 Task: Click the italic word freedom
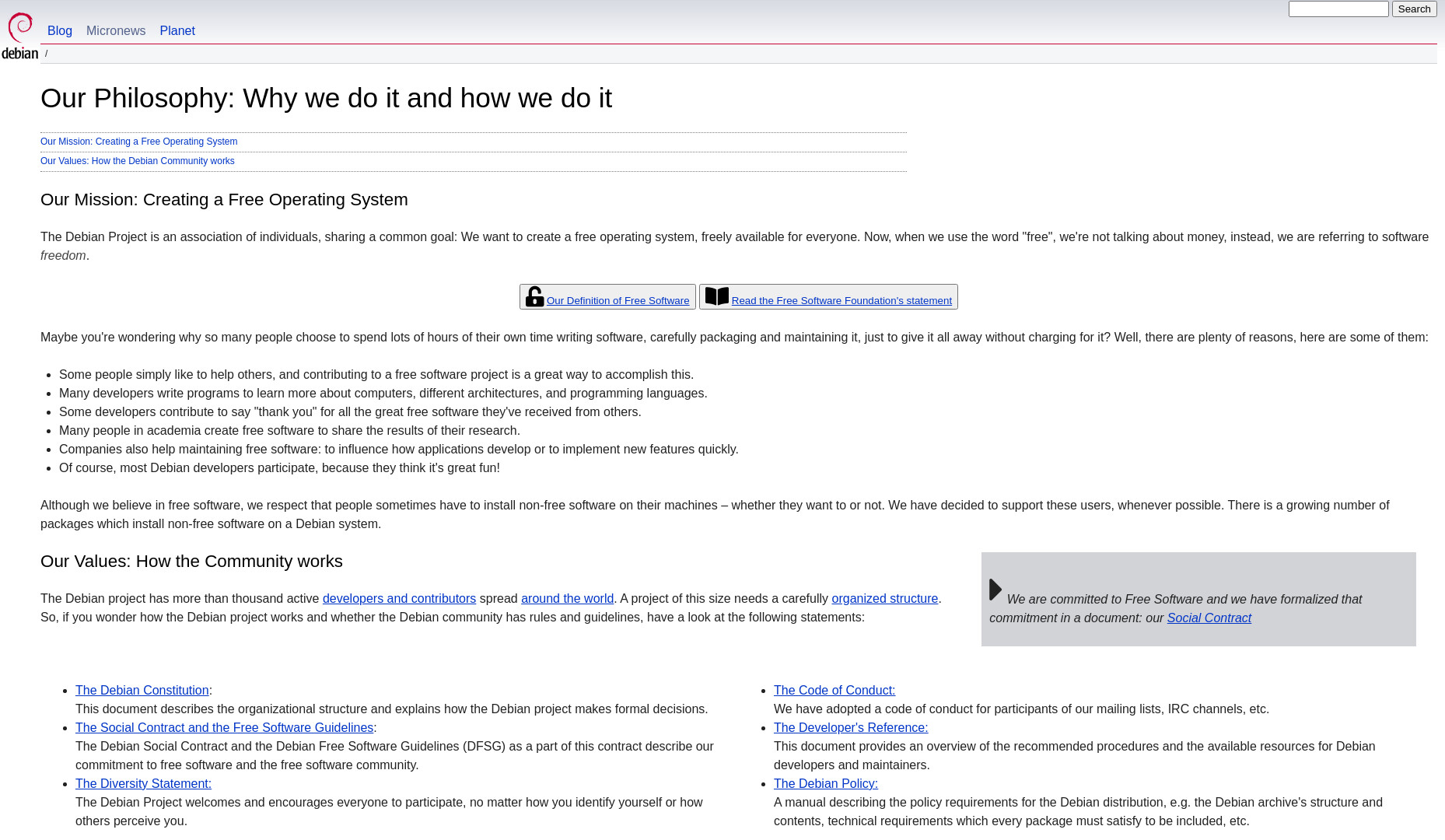coord(63,256)
